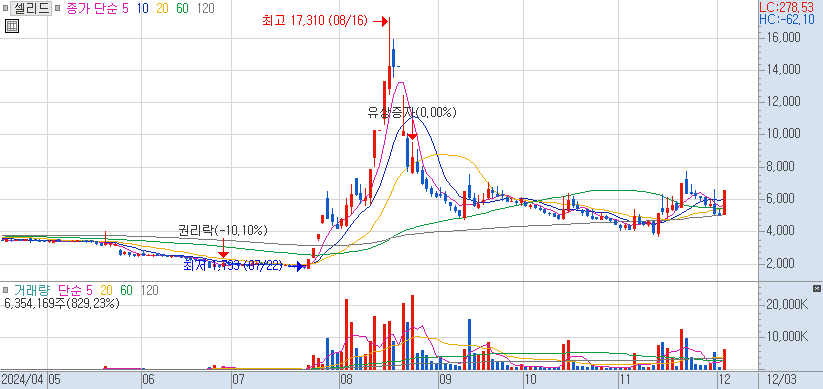Image resolution: width=823 pixels, height=389 pixels.
Task: Click the 10 month date axis label
Action: pyautogui.click(x=530, y=379)
